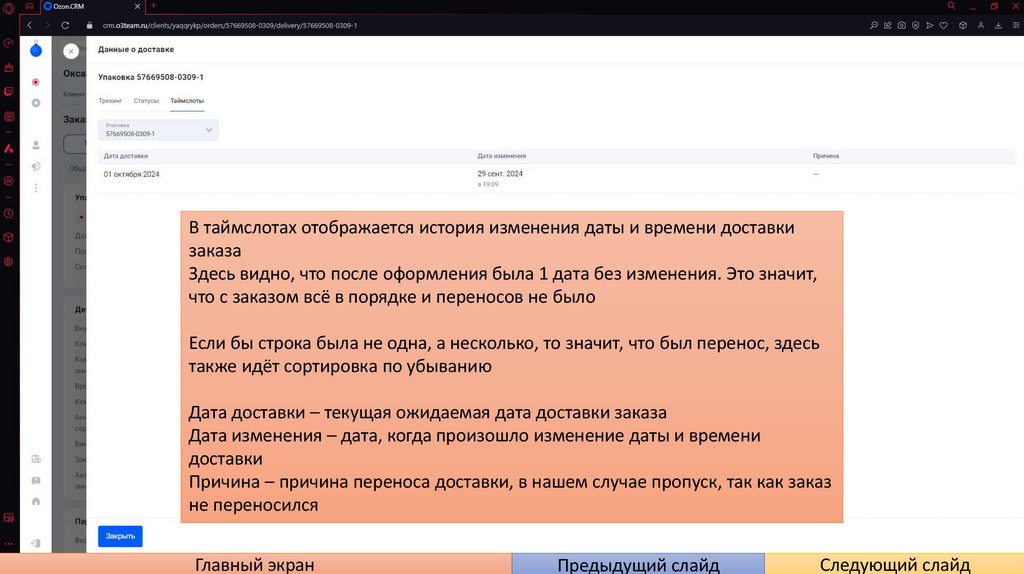Click the Данные о доставке title

click(x=136, y=50)
